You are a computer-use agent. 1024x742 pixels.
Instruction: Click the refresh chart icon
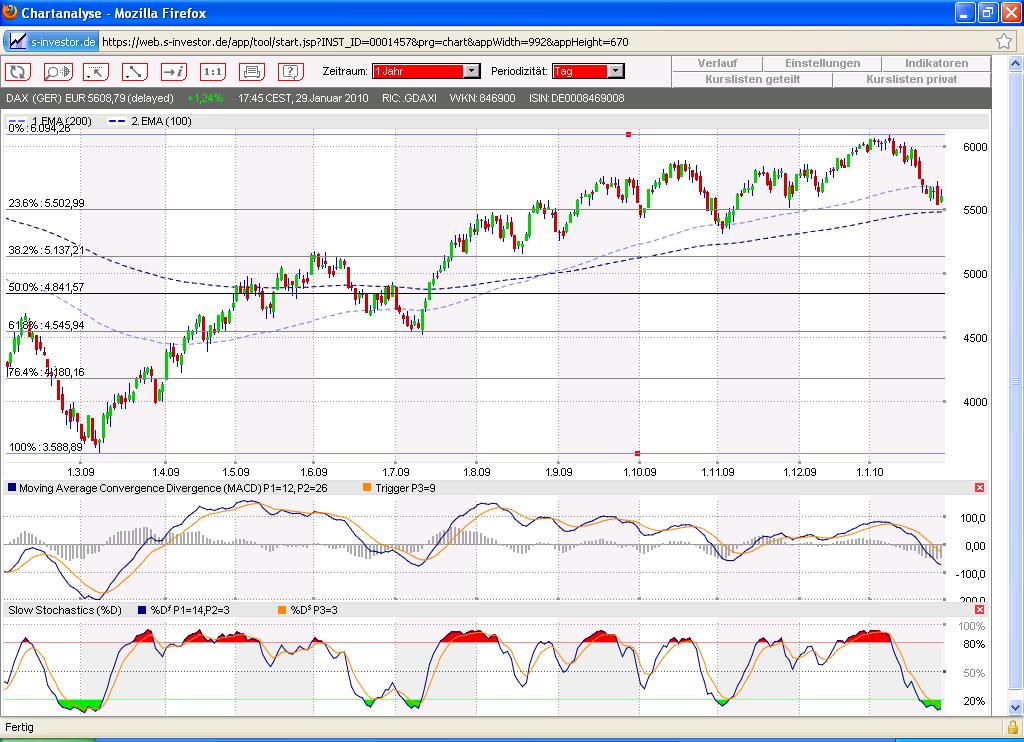pyautogui.click(x=18, y=71)
